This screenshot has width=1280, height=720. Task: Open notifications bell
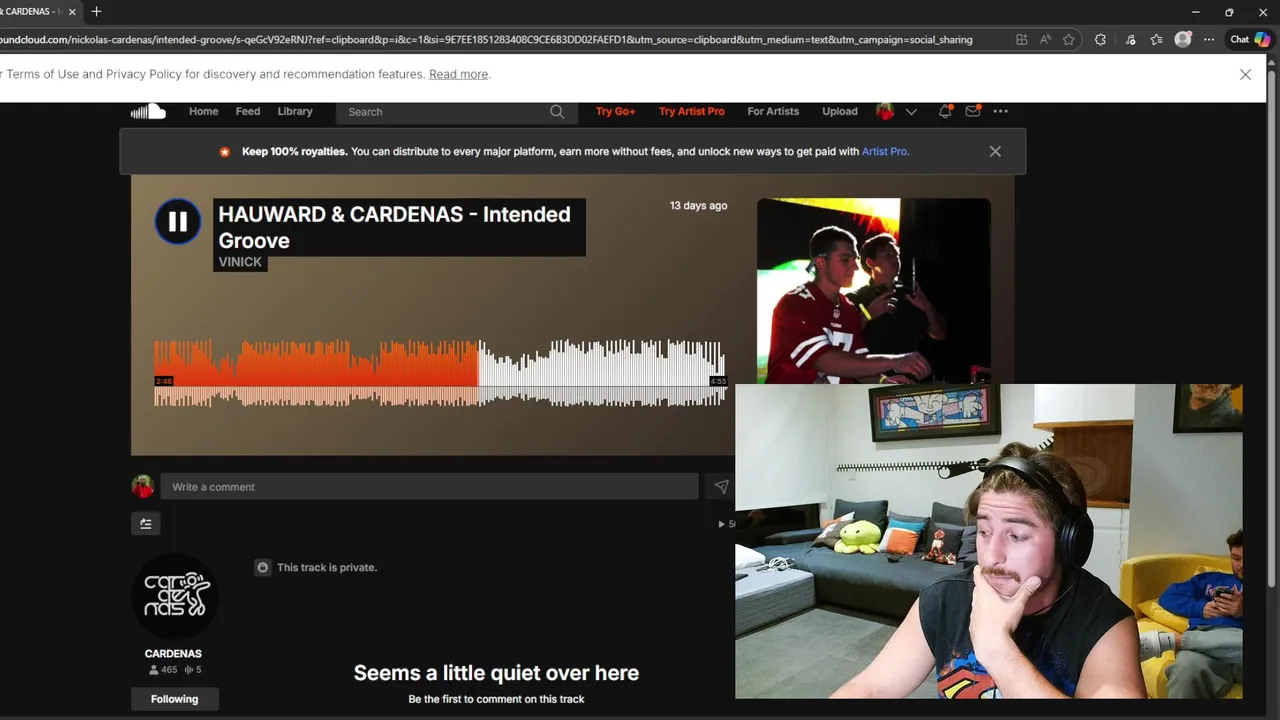[x=945, y=111]
